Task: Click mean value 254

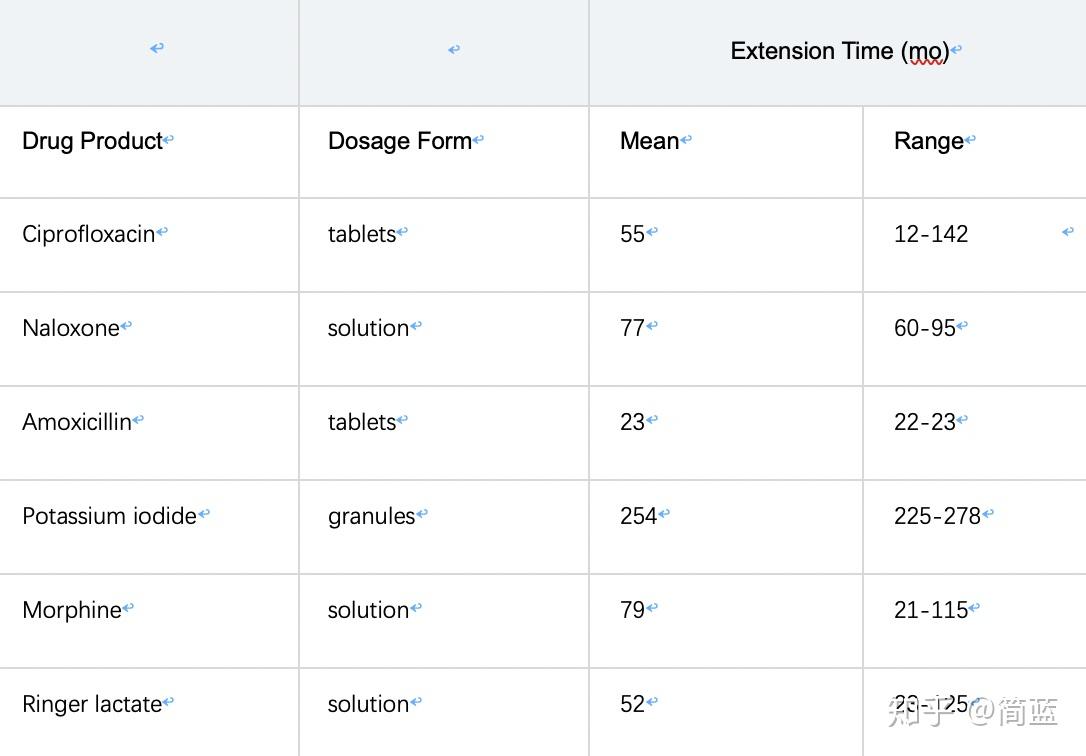Action: pyautogui.click(x=638, y=516)
